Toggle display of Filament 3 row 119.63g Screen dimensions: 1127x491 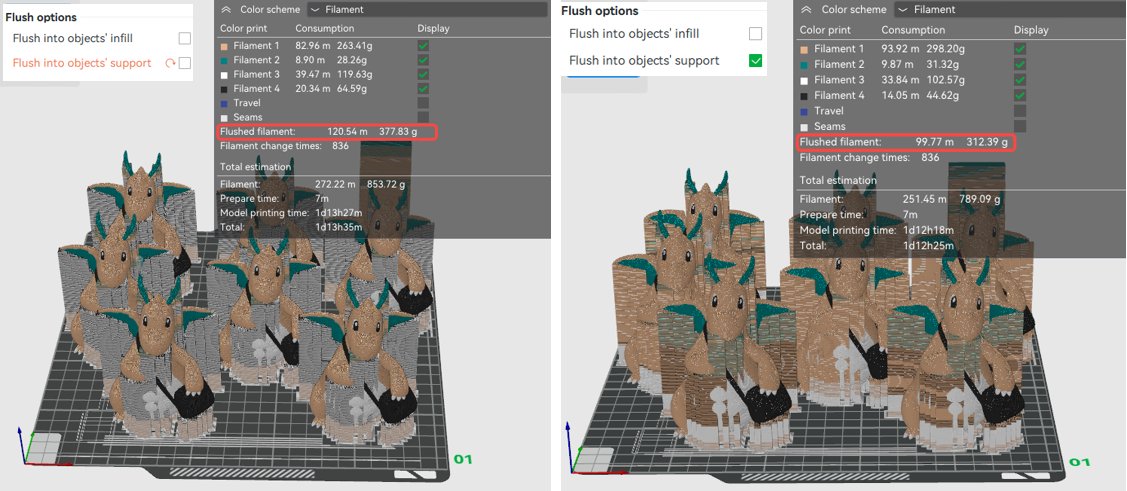pos(423,74)
